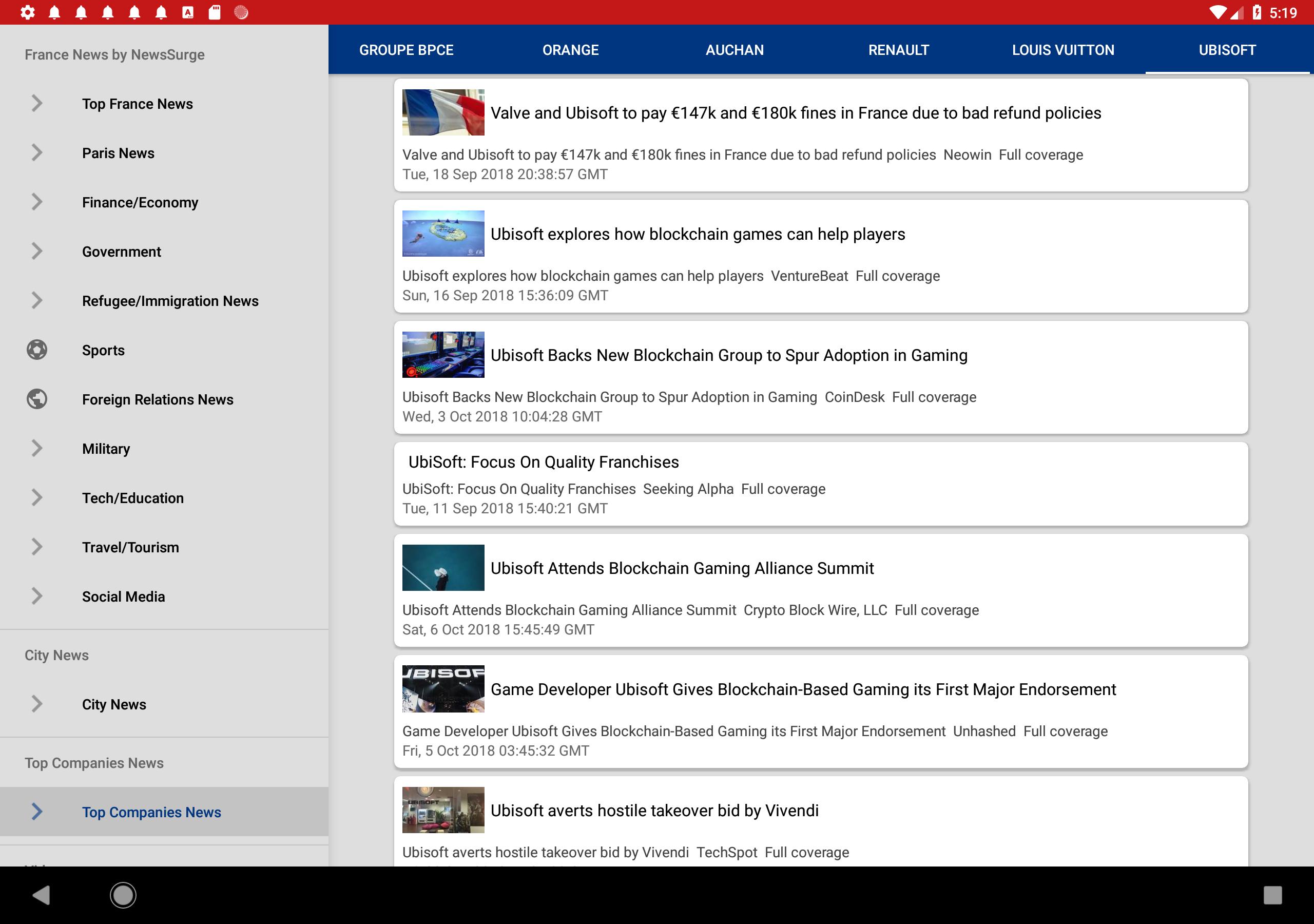Expand the Social Media chevron

tap(36, 596)
